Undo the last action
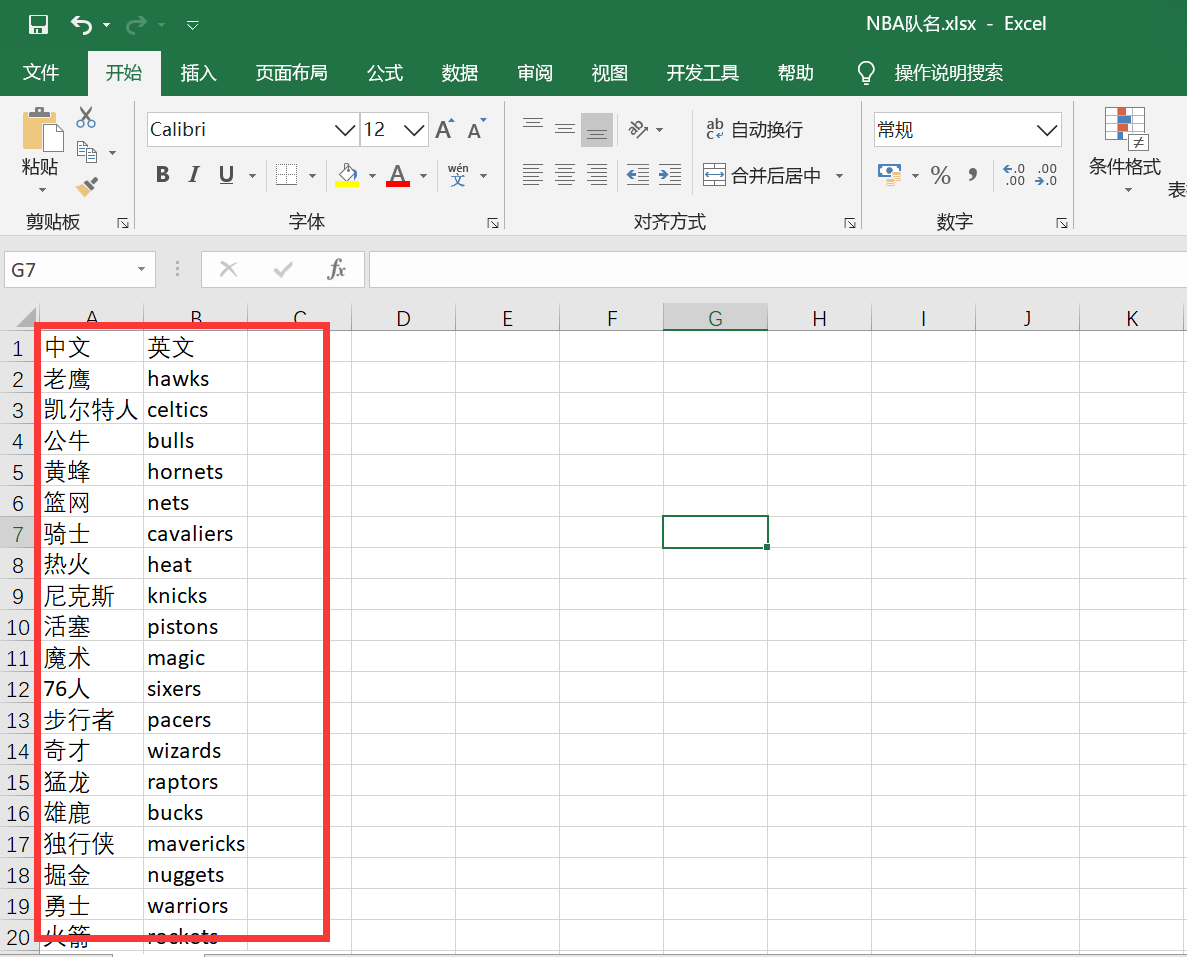 [x=82, y=24]
